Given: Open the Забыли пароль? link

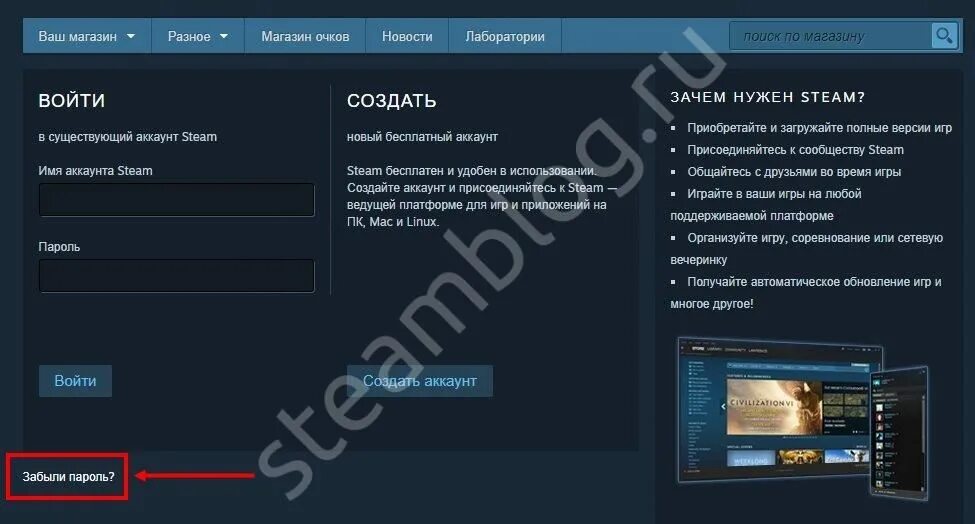Looking at the screenshot, I should 68,477.
